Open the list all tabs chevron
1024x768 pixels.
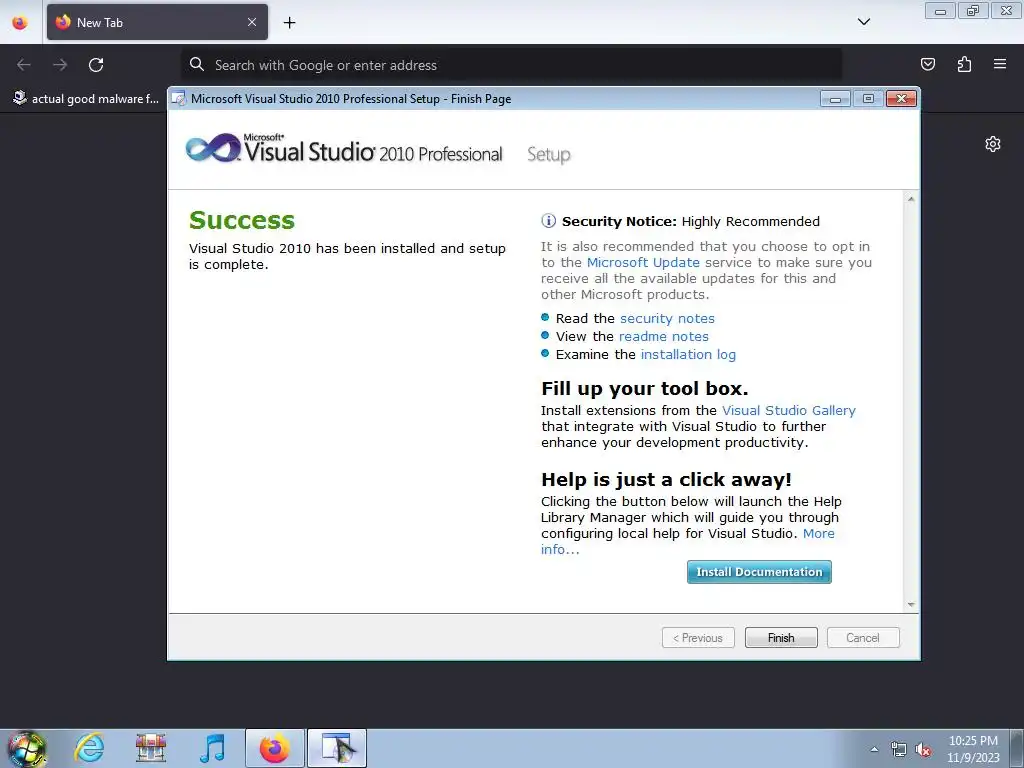click(x=863, y=22)
